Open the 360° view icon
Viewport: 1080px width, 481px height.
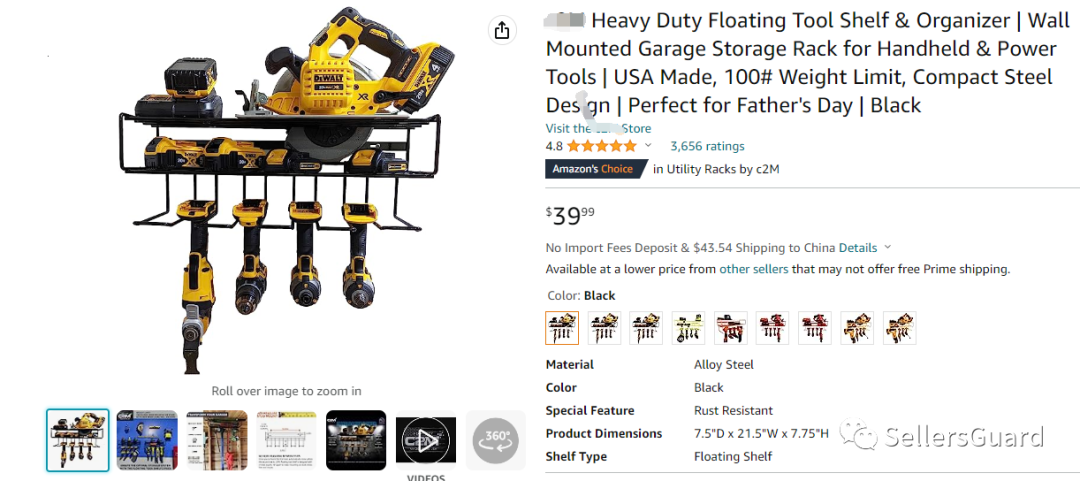[x=496, y=439]
